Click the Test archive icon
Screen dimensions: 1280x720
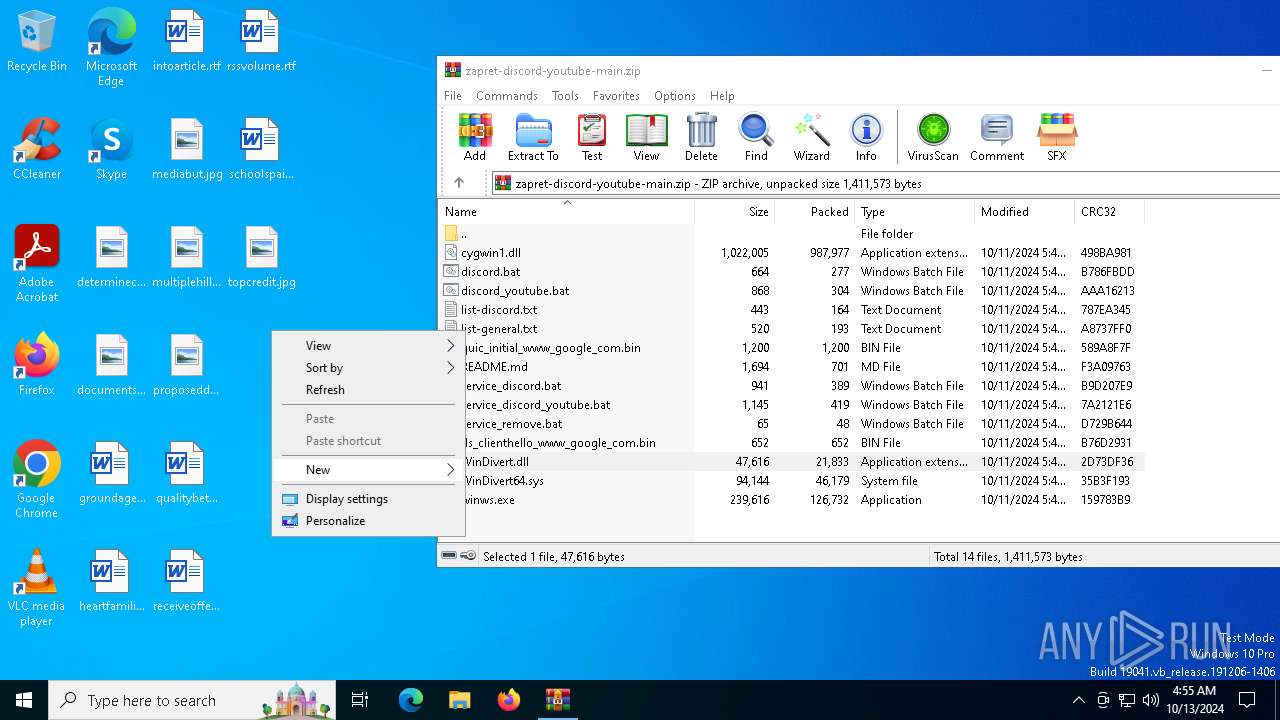coord(592,138)
